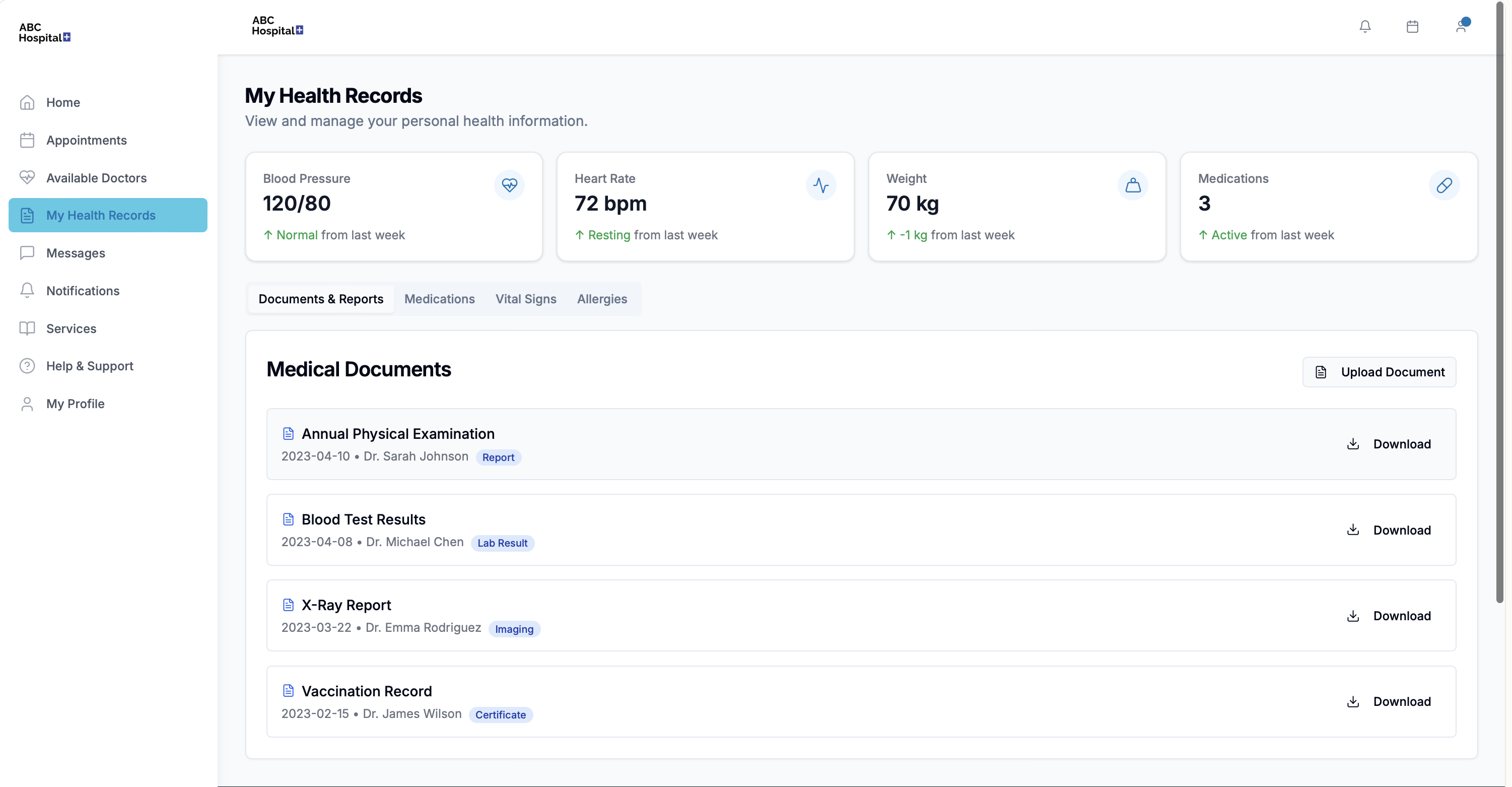Screen dimensions: 1512x787
Task: Click the download icon on X-Ray Report row
Action: (x=1352, y=616)
